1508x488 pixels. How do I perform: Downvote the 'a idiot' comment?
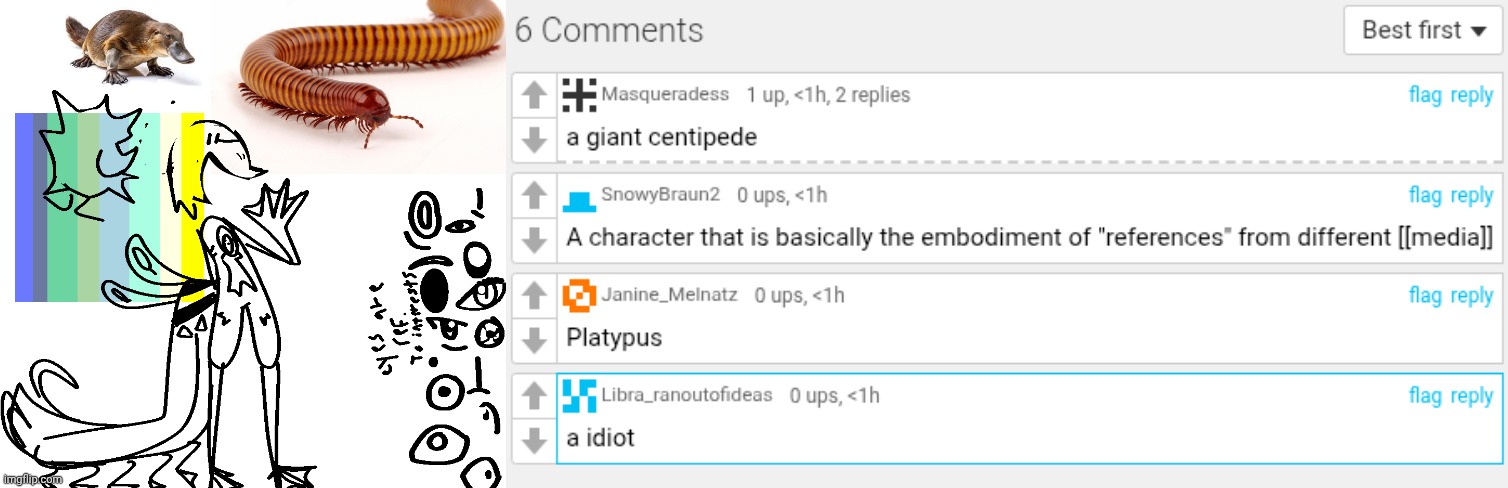tap(535, 439)
